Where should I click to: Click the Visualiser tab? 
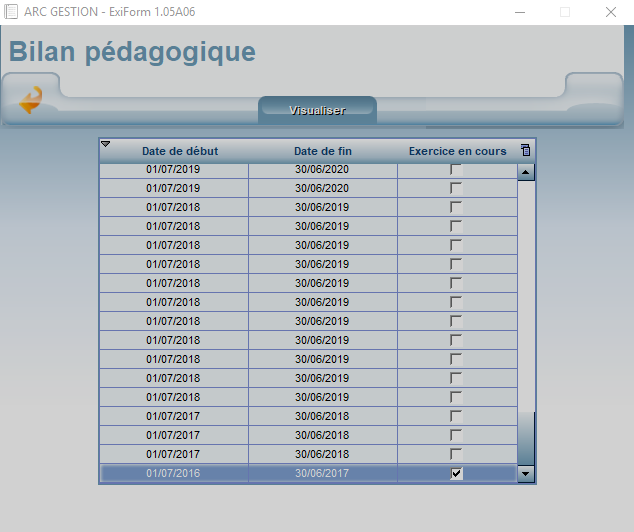(317, 110)
